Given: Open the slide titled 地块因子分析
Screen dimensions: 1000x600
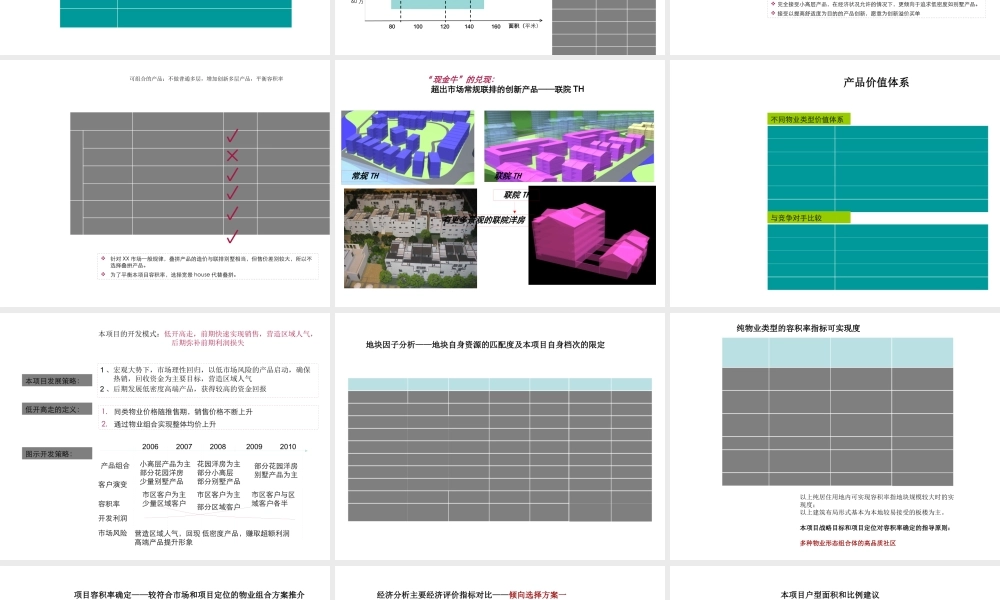Looking at the screenshot, I should (500, 436).
